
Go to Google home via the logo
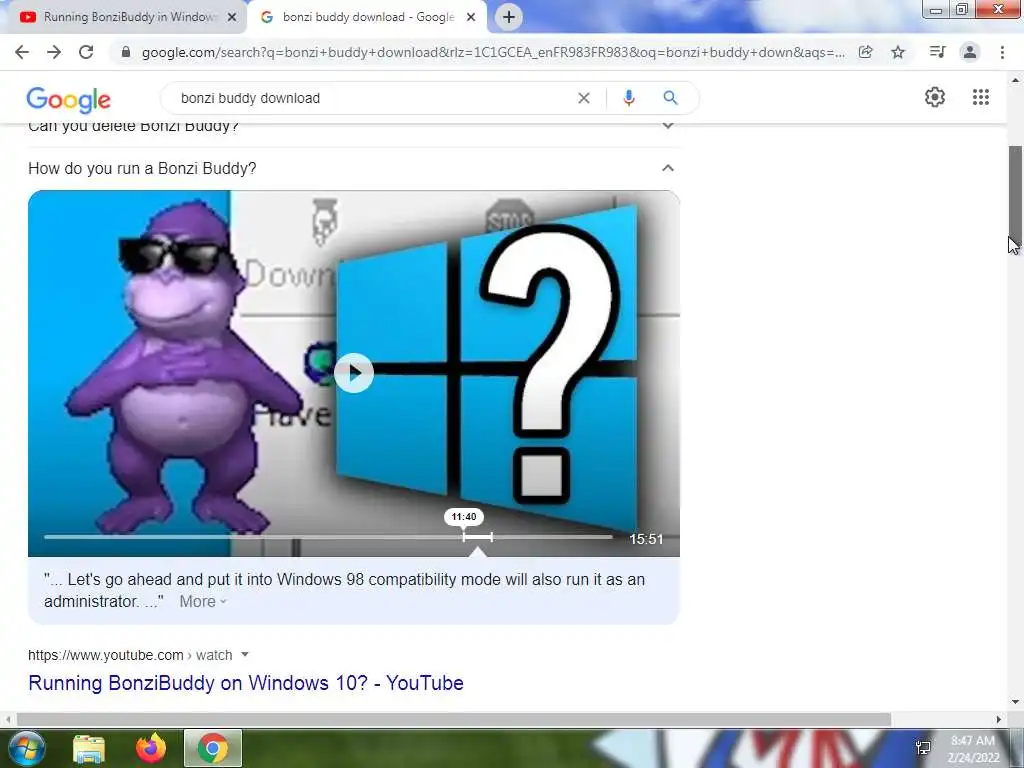pos(69,99)
